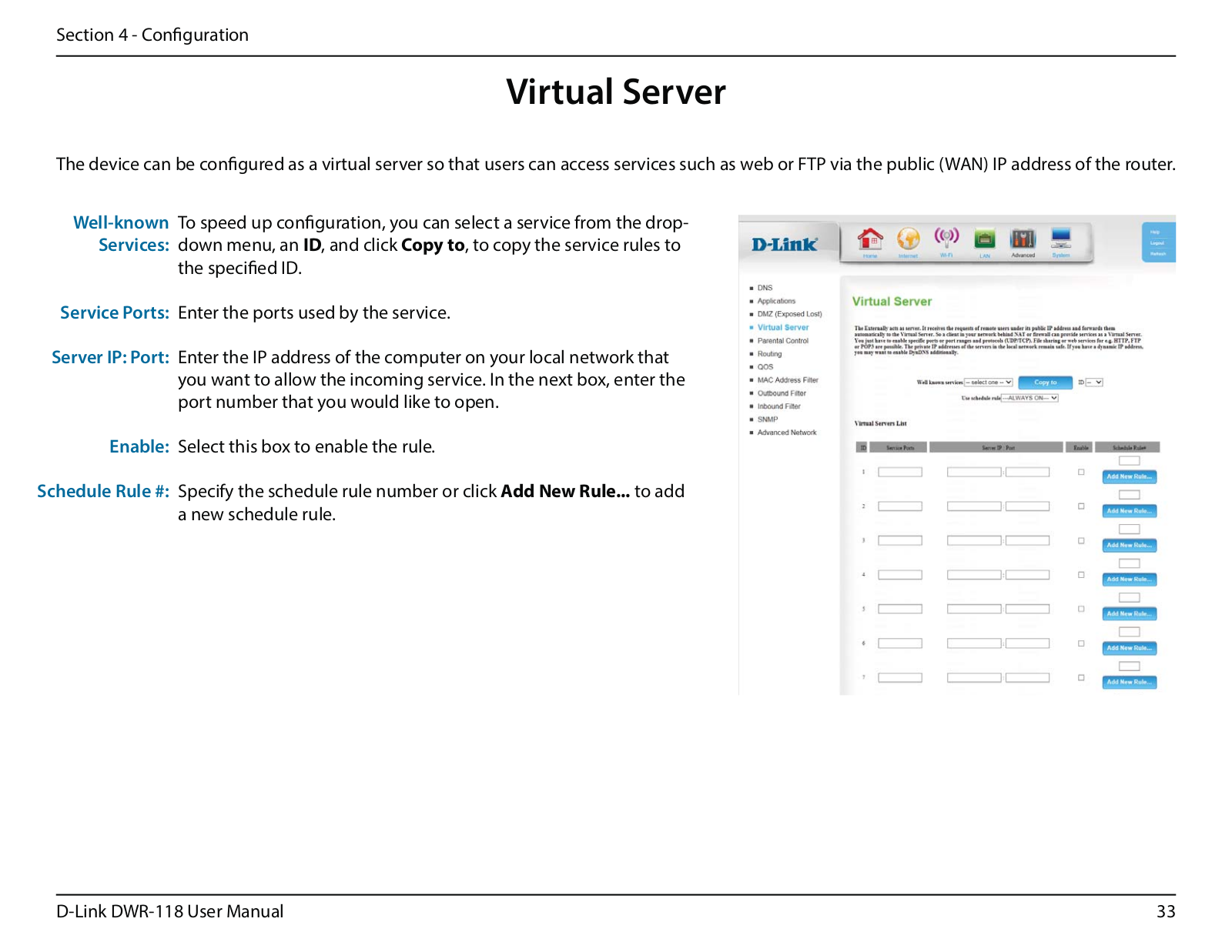Image resolution: width=1232 pixels, height=952 pixels.
Task: Focus the Service Ports field in row 1
Action: [x=900, y=472]
